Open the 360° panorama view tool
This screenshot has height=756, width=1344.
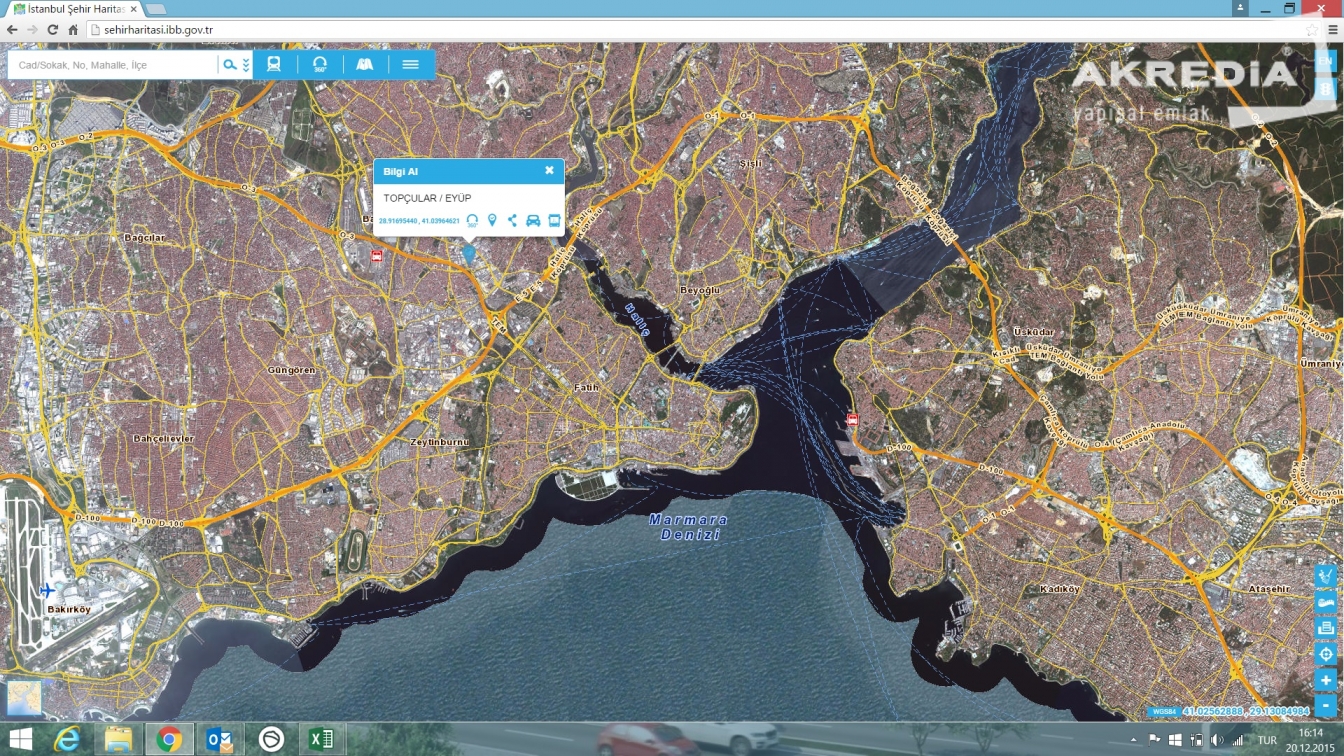click(320, 65)
